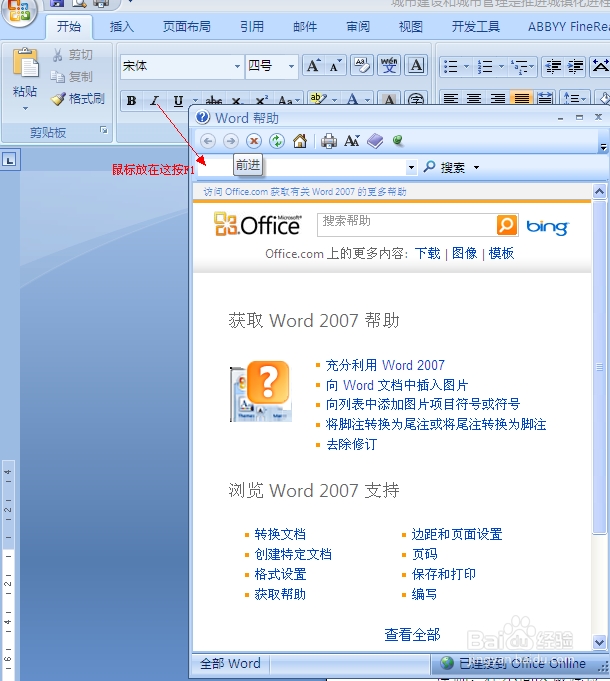The height and width of the screenshot is (681, 610).
Task: Expand the arrow under Paste (粘贴)
Action: click(25, 108)
